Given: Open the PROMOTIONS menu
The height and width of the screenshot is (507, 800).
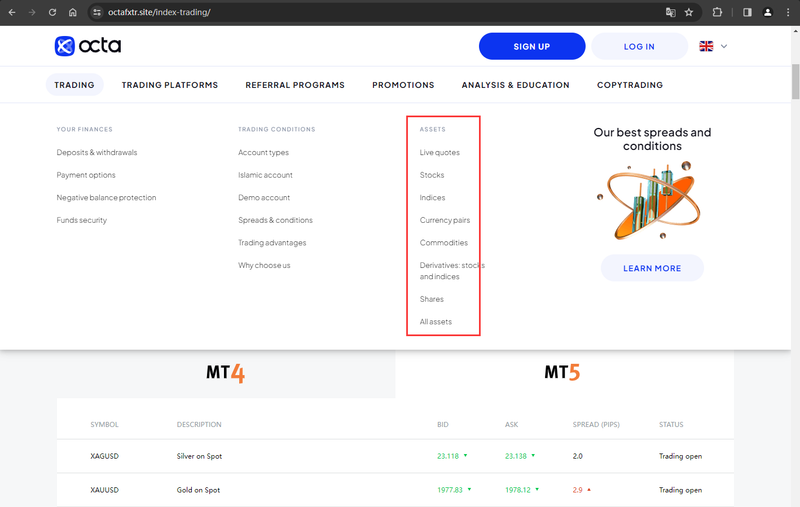Looking at the screenshot, I should click(403, 85).
